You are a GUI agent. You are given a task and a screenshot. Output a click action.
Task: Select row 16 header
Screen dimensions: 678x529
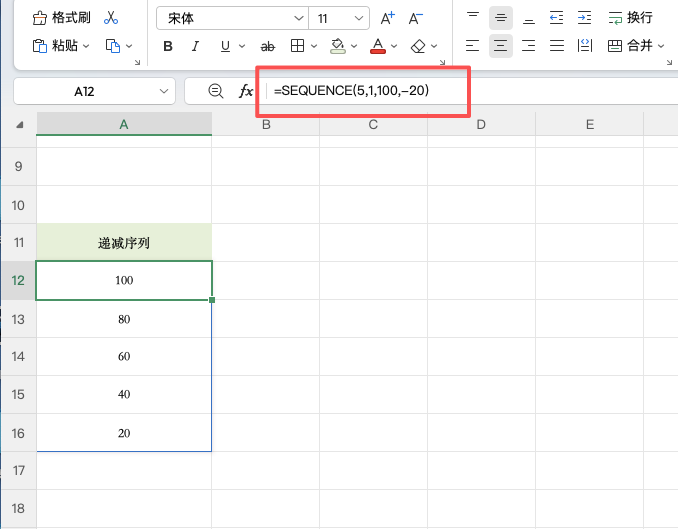pos(18,433)
